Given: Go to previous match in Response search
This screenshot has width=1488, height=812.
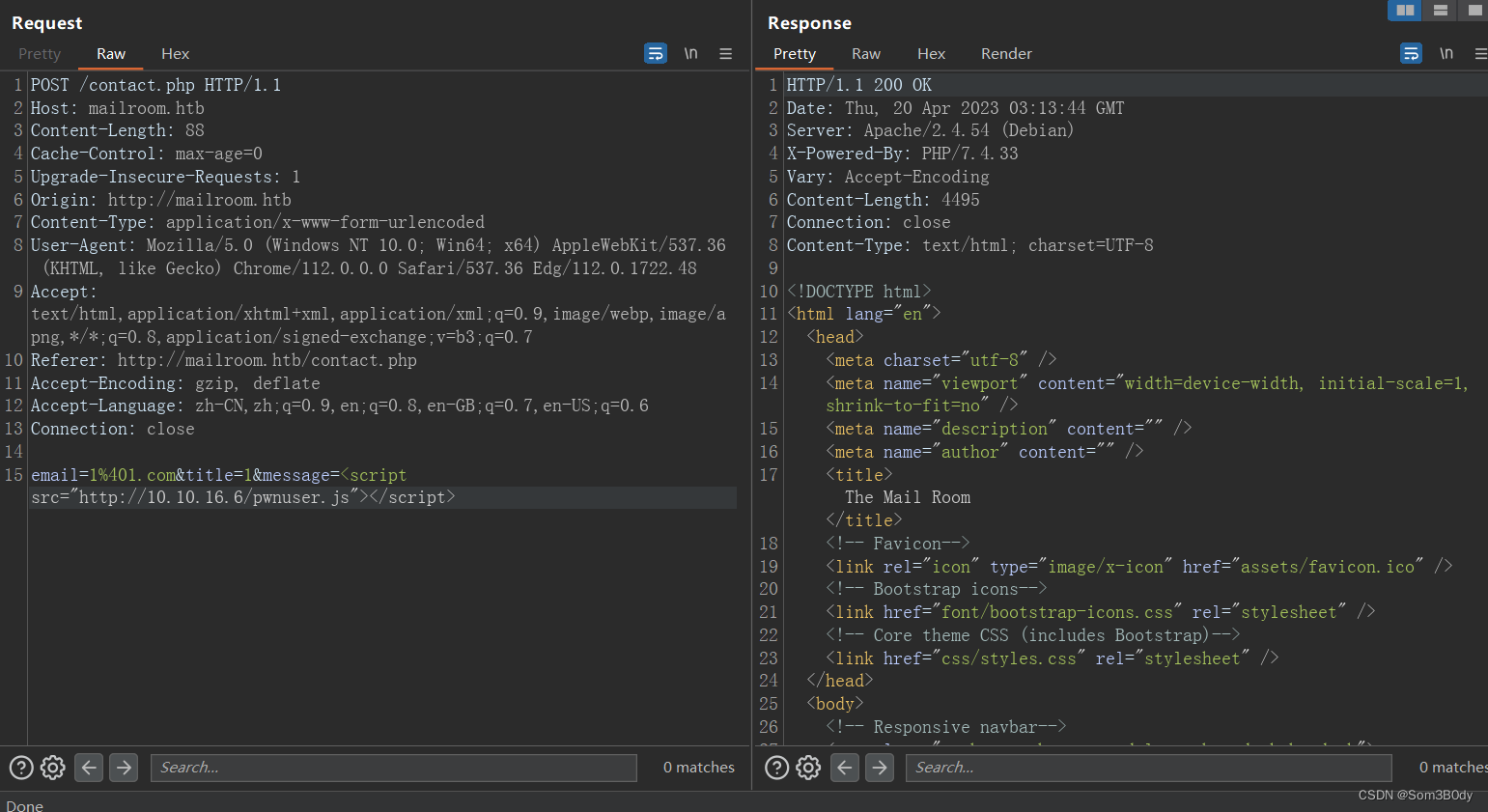Looking at the screenshot, I should tap(845, 768).
